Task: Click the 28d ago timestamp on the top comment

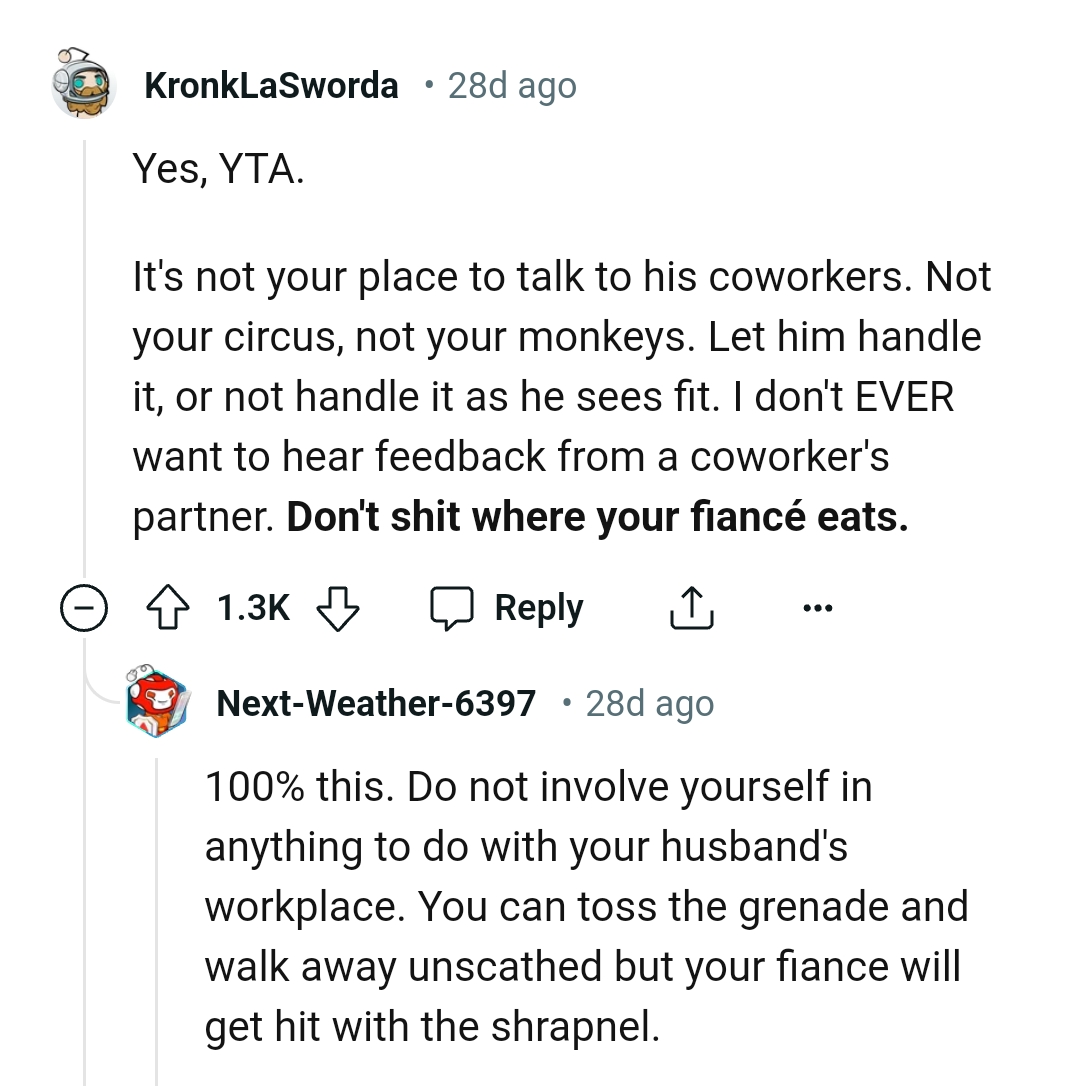Action: [512, 85]
